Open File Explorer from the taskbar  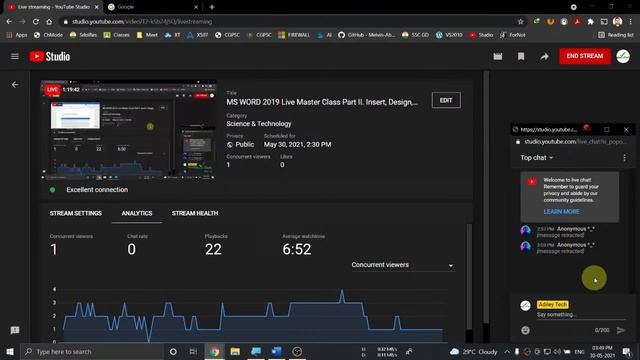[x=235, y=351]
